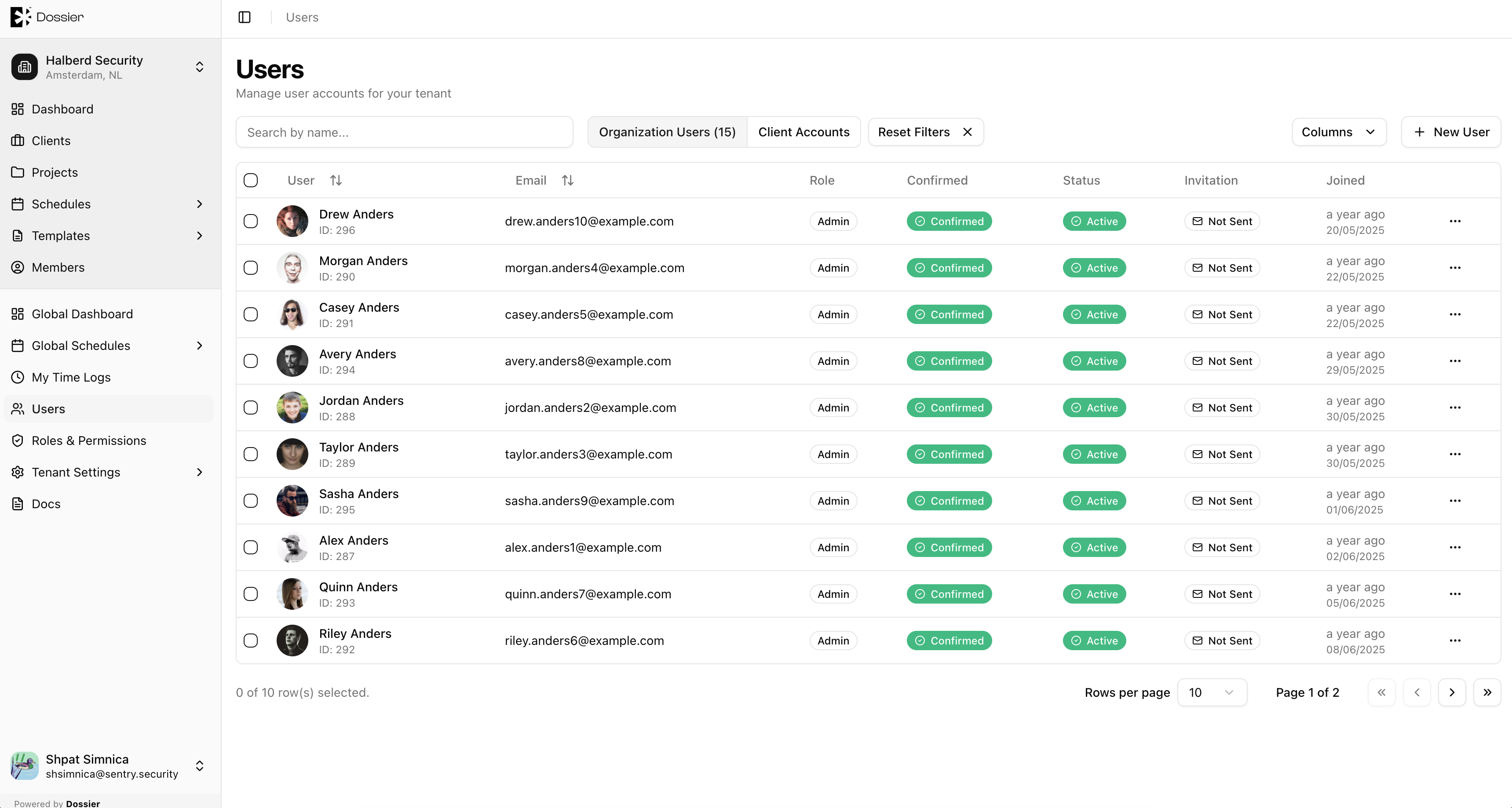Viewport: 1512px width, 808px height.
Task: Switch to Client Accounts tab
Action: point(803,132)
